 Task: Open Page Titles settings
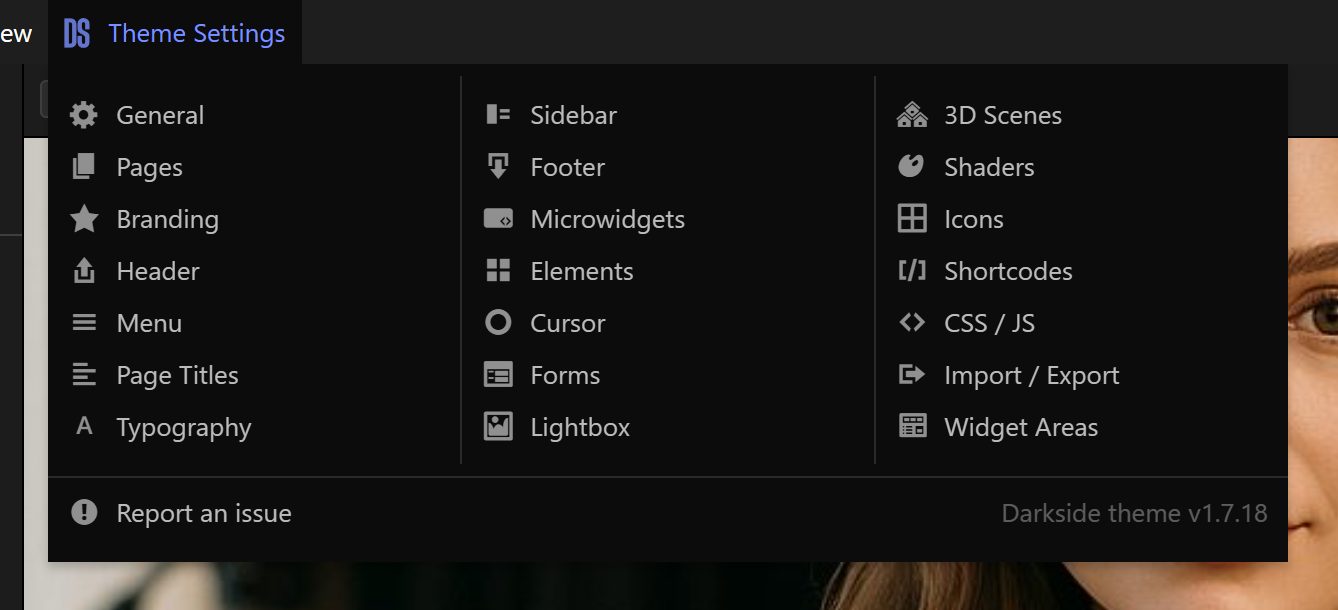[x=178, y=376]
